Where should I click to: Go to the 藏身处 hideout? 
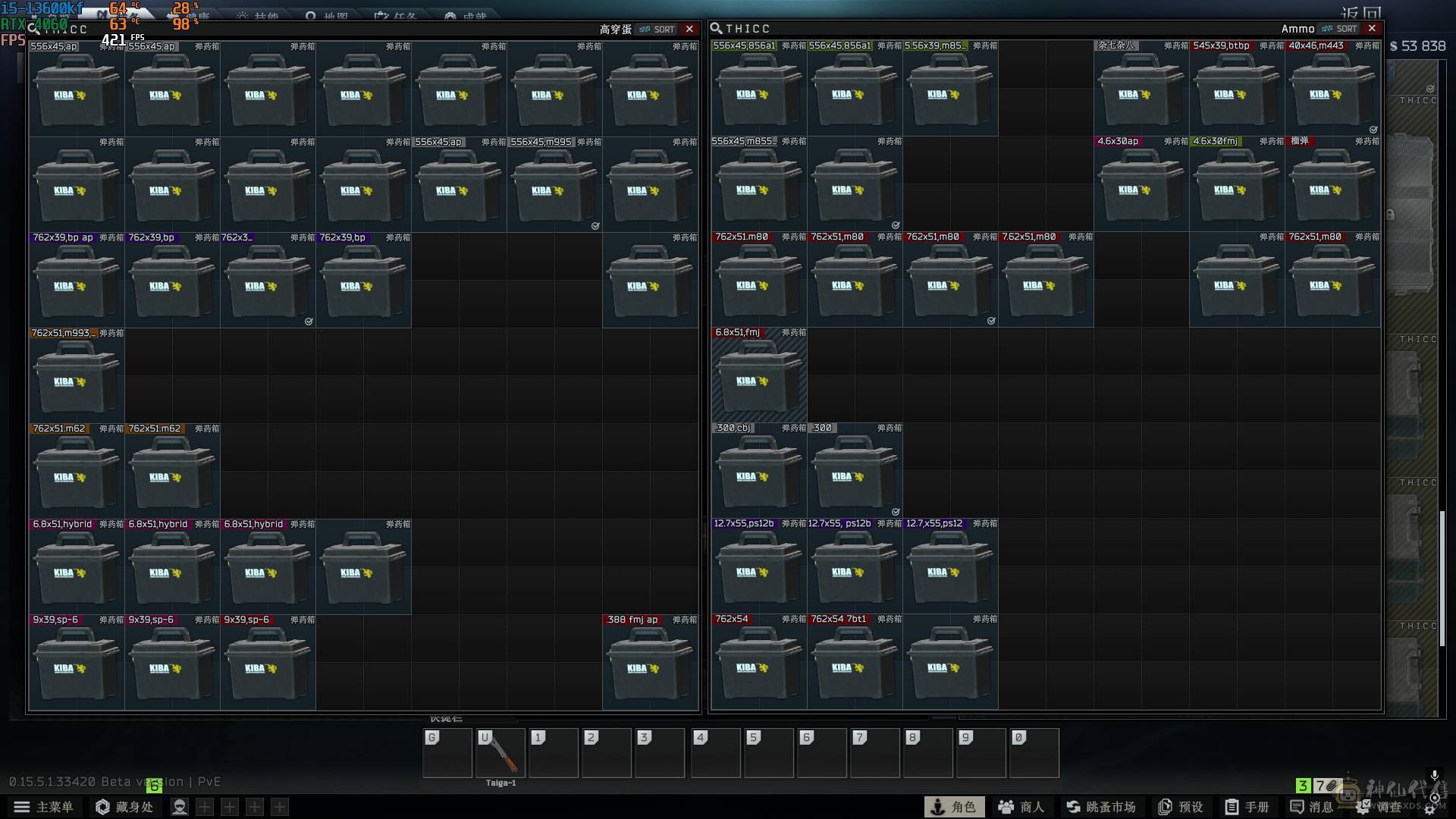[x=125, y=807]
